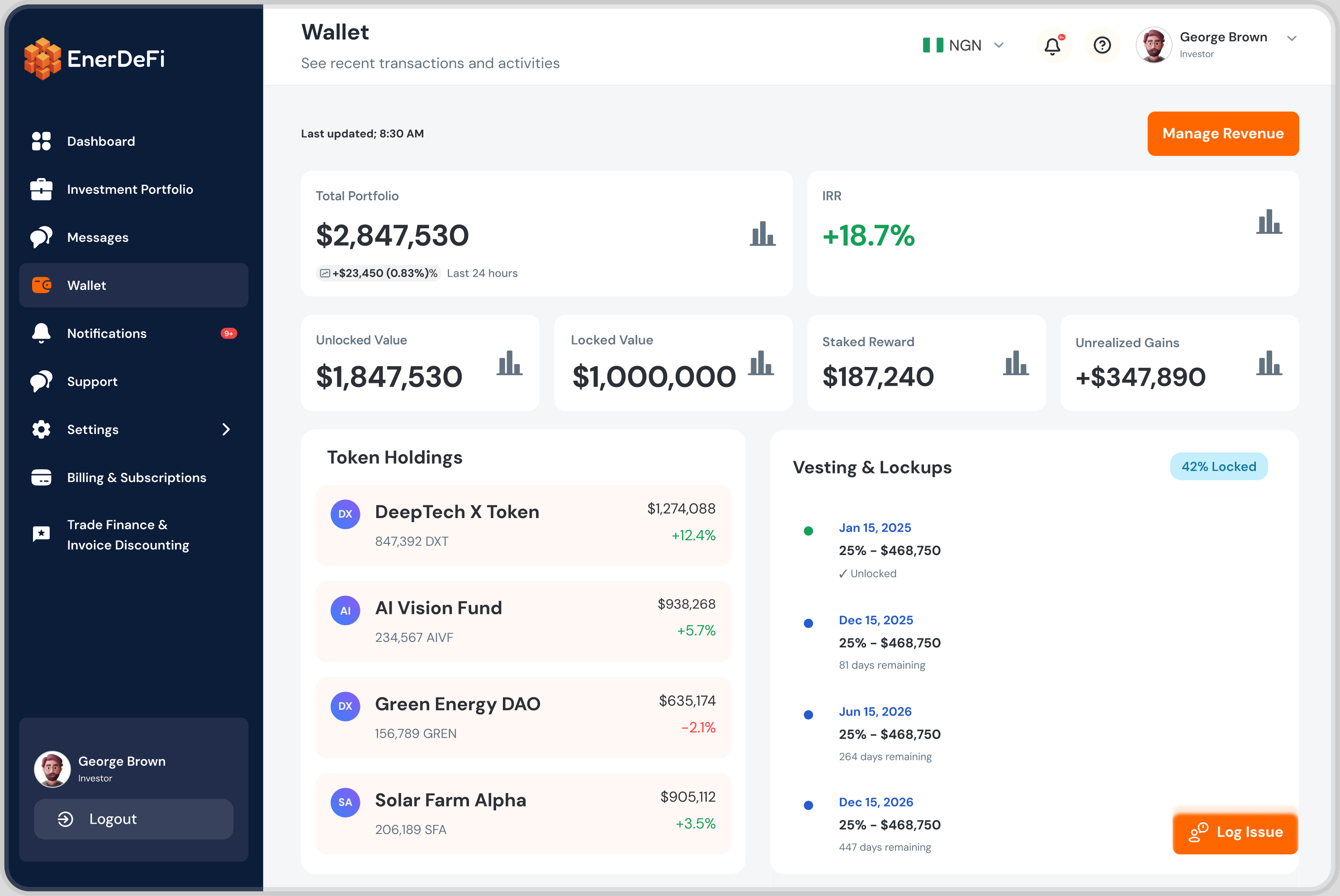The image size is (1340, 896).
Task: Click the 42% Locked badge
Action: [1218, 466]
